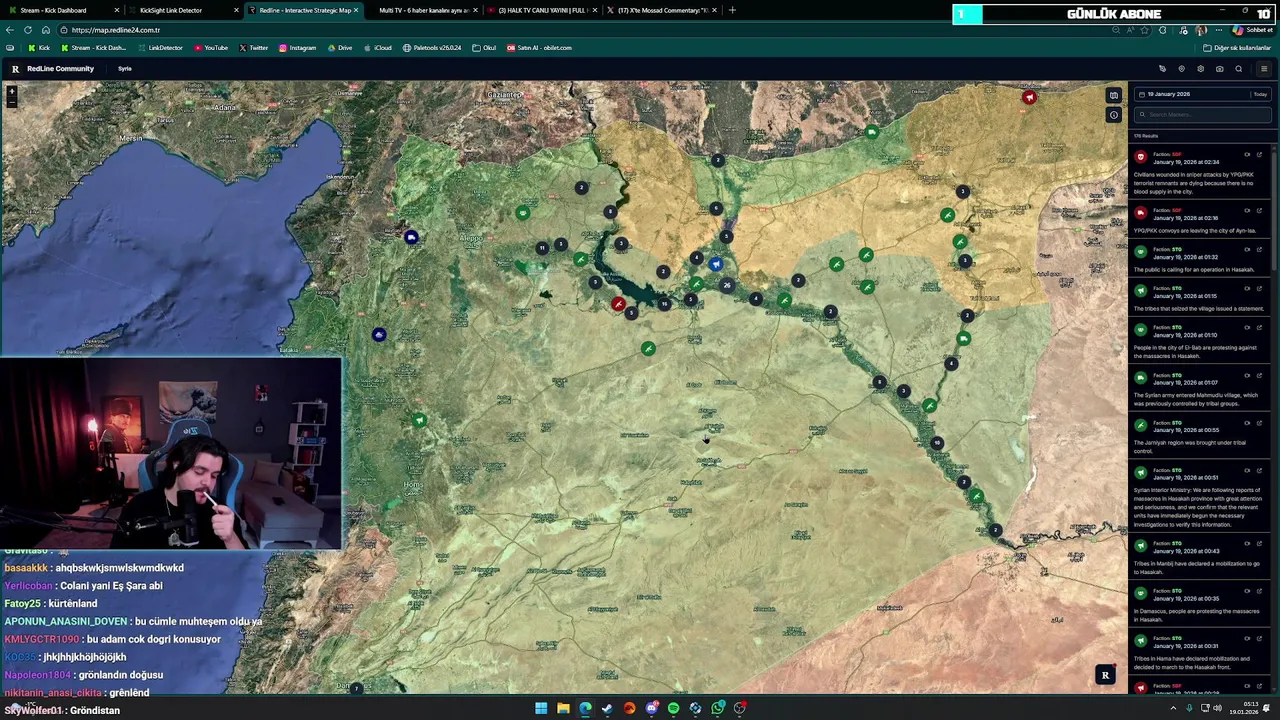Screen dimensions: 1280x720
Task: Open the hamburger menu in RedLine header
Action: 1264,69
